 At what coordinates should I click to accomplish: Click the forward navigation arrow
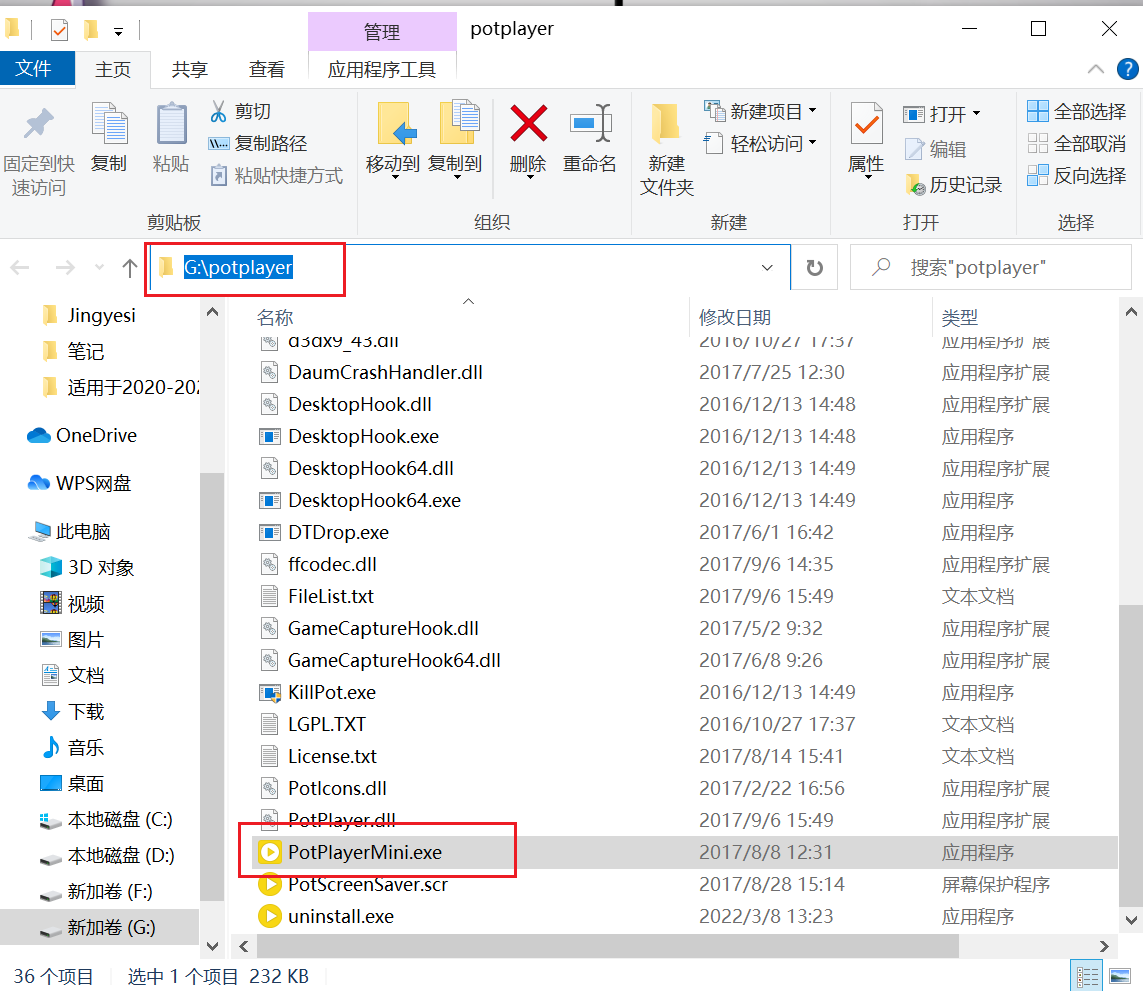click(65, 268)
